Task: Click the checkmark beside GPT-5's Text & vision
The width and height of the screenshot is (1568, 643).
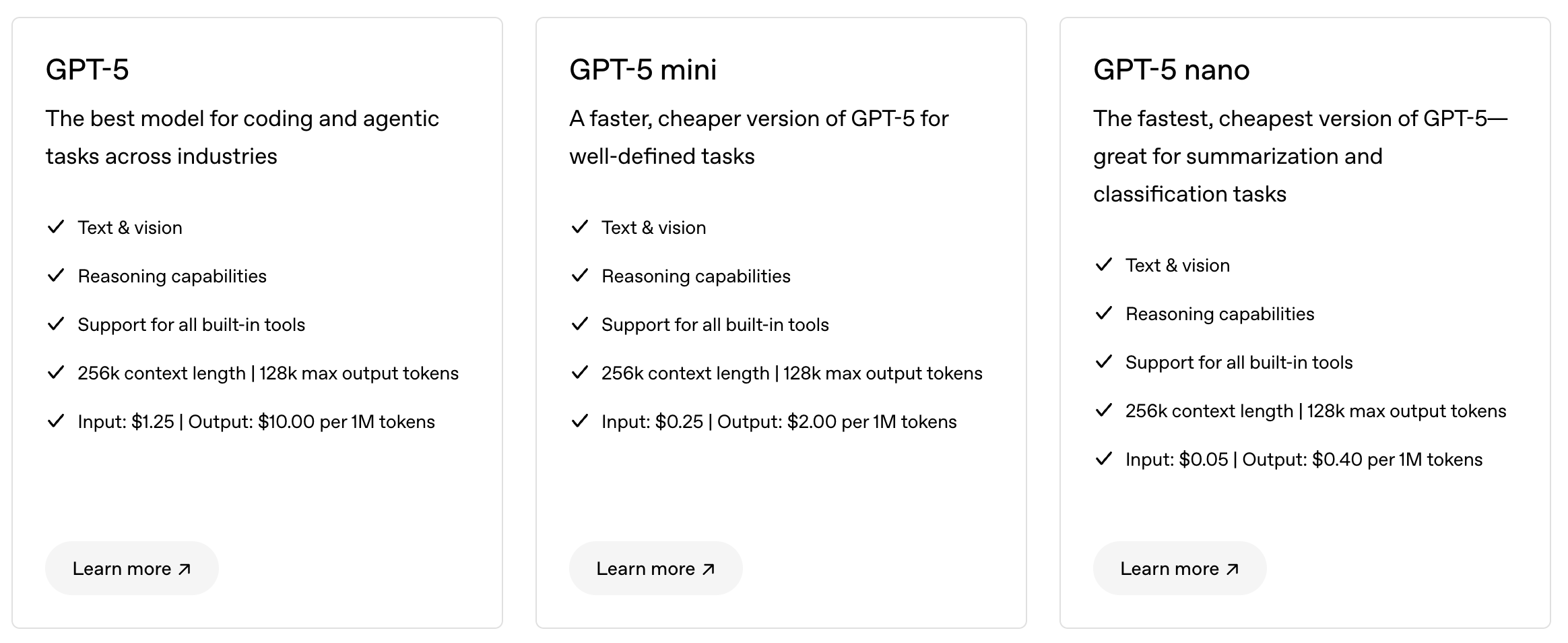Action: coord(56,227)
